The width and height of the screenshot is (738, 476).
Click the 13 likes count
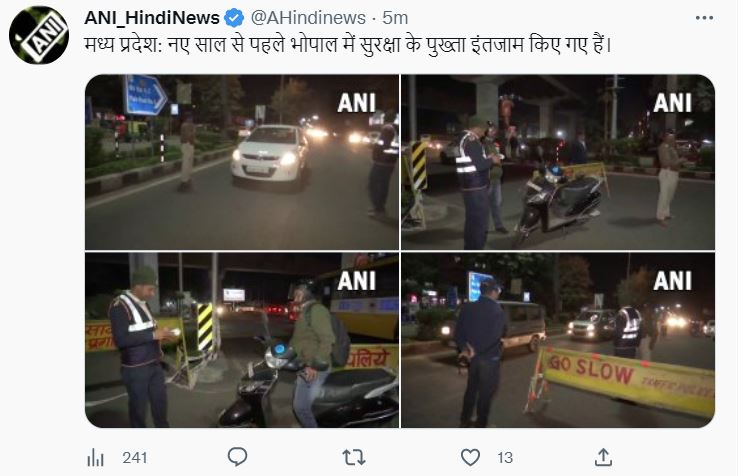pos(505,458)
